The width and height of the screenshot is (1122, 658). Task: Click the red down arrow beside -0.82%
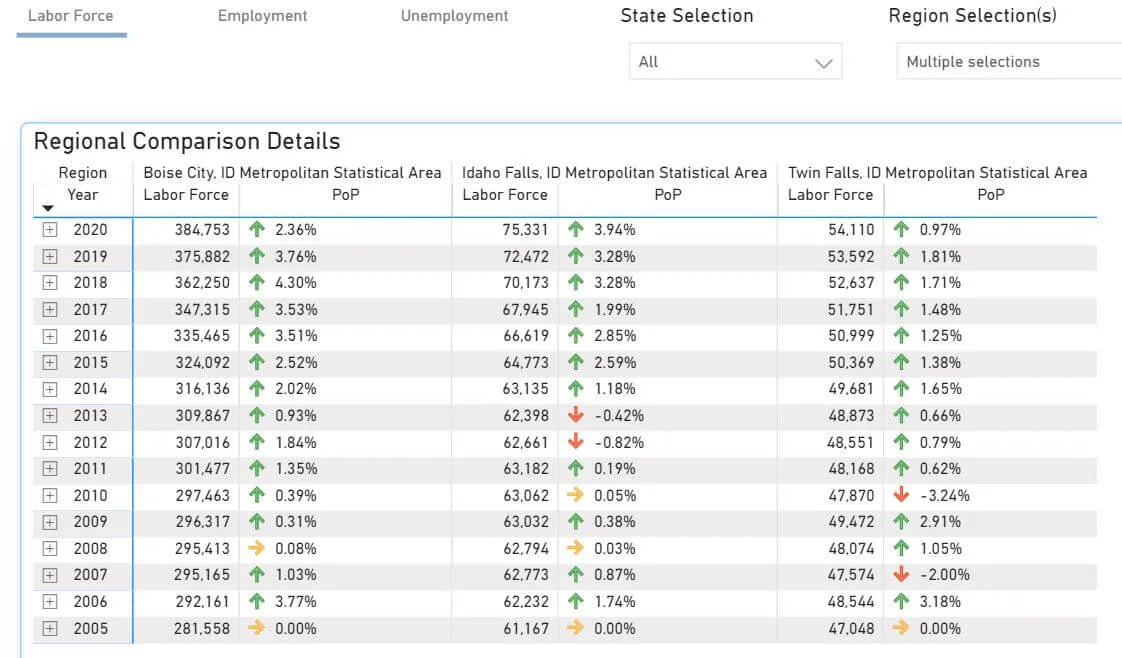pyautogui.click(x=575, y=441)
